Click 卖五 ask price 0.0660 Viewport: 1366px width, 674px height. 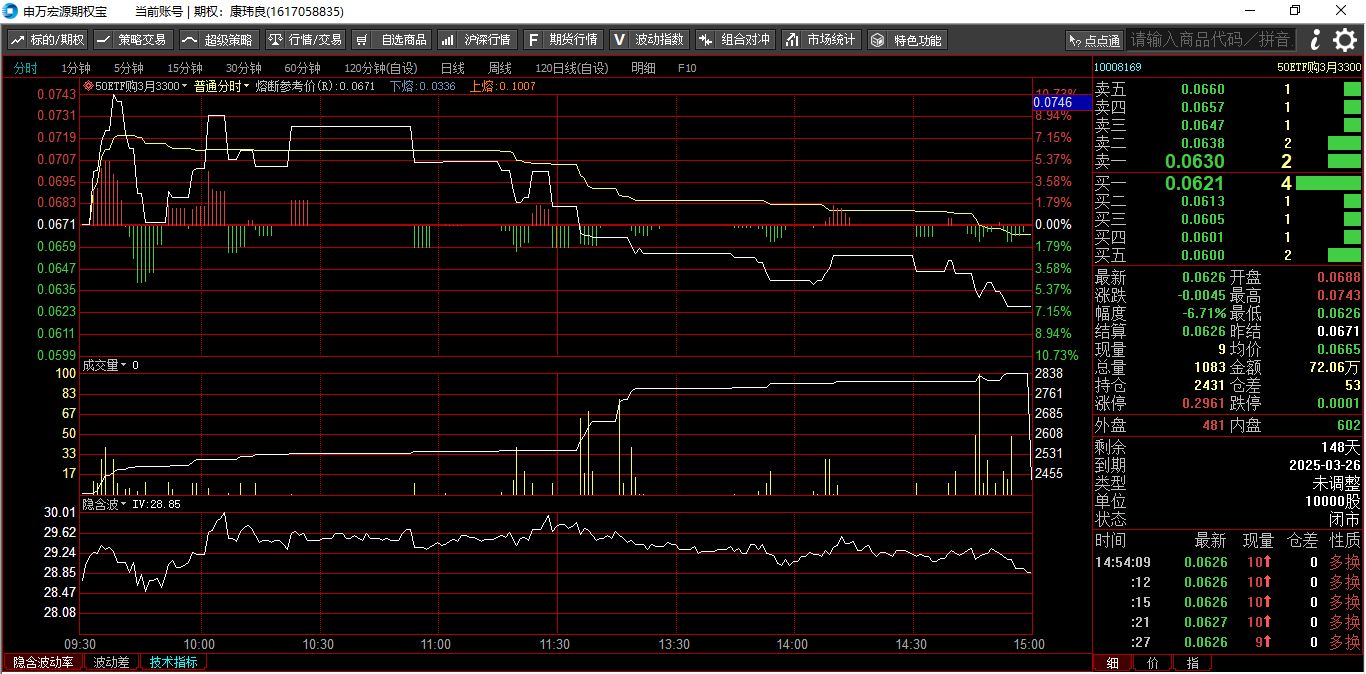pos(1202,89)
